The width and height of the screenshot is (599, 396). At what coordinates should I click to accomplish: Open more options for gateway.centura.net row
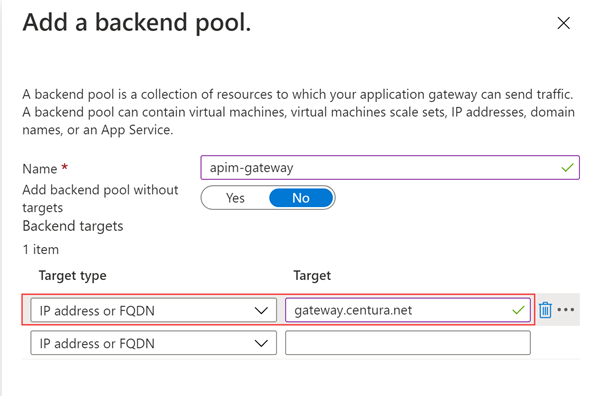(566, 310)
